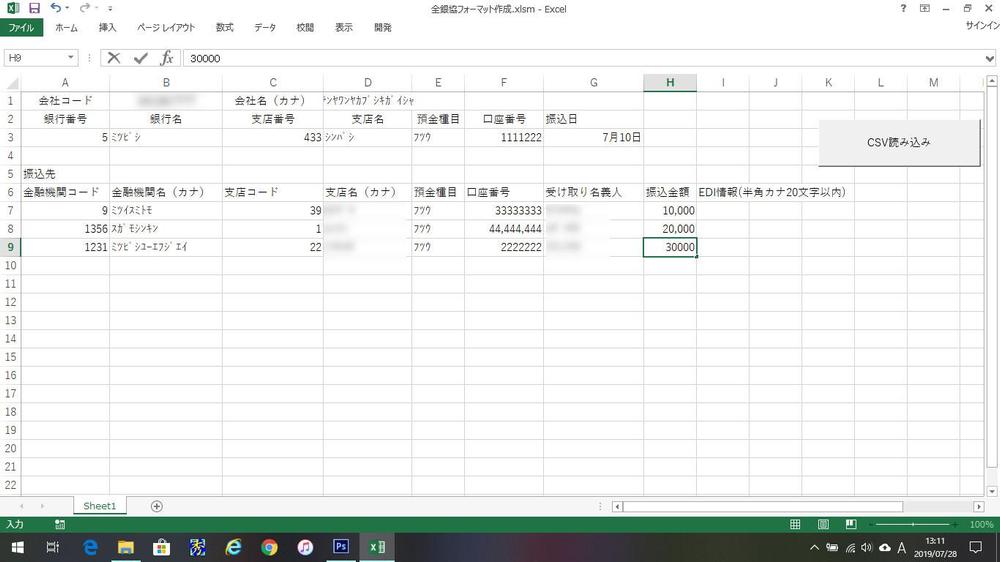Open Microsoft Store from the taskbar
This screenshot has height=562, width=1000.
point(161,547)
